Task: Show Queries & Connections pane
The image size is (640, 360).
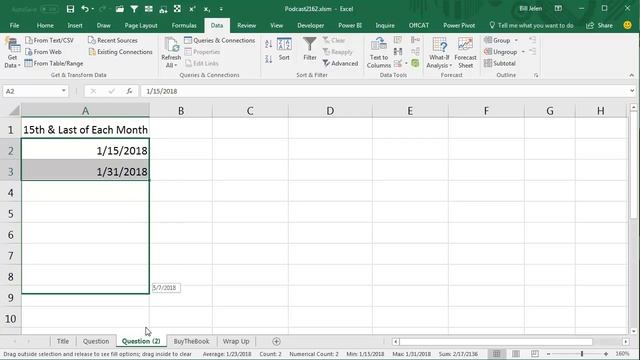Action: coord(220,40)
